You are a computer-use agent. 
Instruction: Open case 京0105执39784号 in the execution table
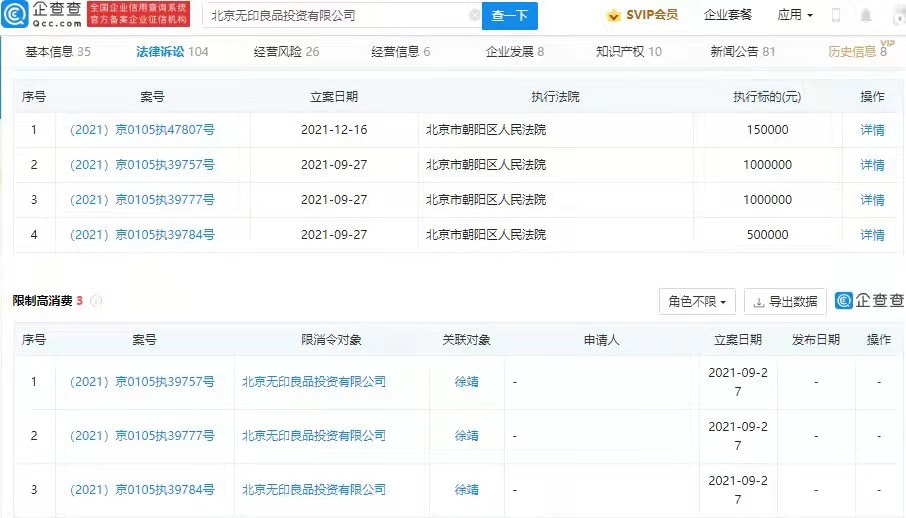click(142, 235)
